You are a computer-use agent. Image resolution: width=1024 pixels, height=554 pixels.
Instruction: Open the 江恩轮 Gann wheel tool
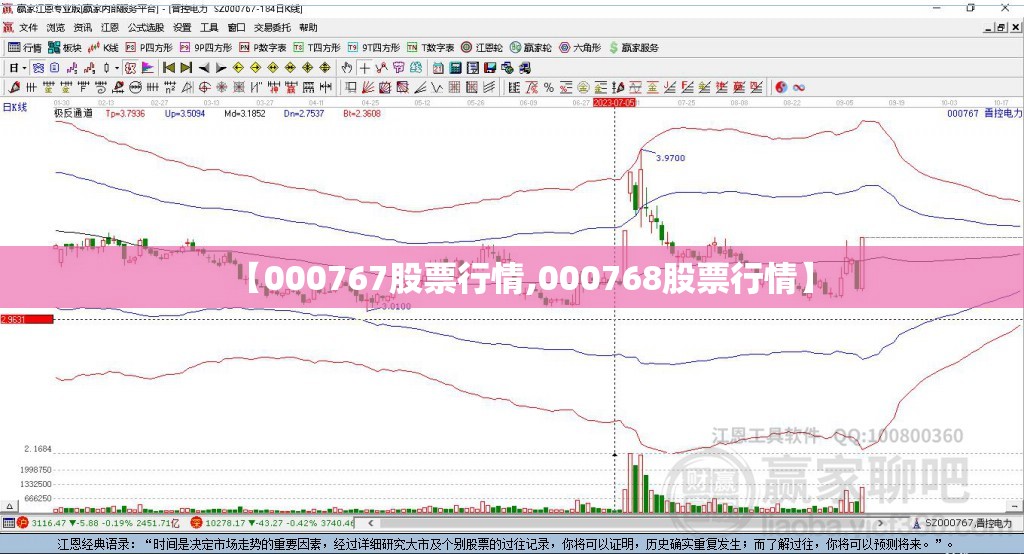[482, 48]
